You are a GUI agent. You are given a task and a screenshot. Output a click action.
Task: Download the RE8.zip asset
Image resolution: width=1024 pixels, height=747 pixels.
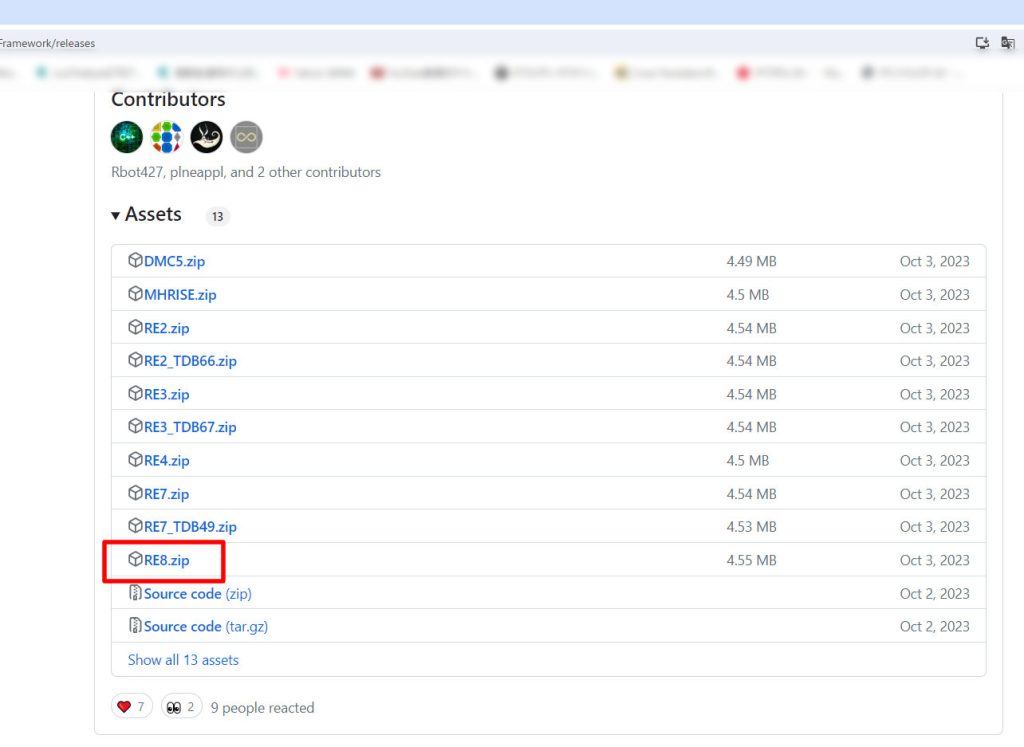(166, 560)
